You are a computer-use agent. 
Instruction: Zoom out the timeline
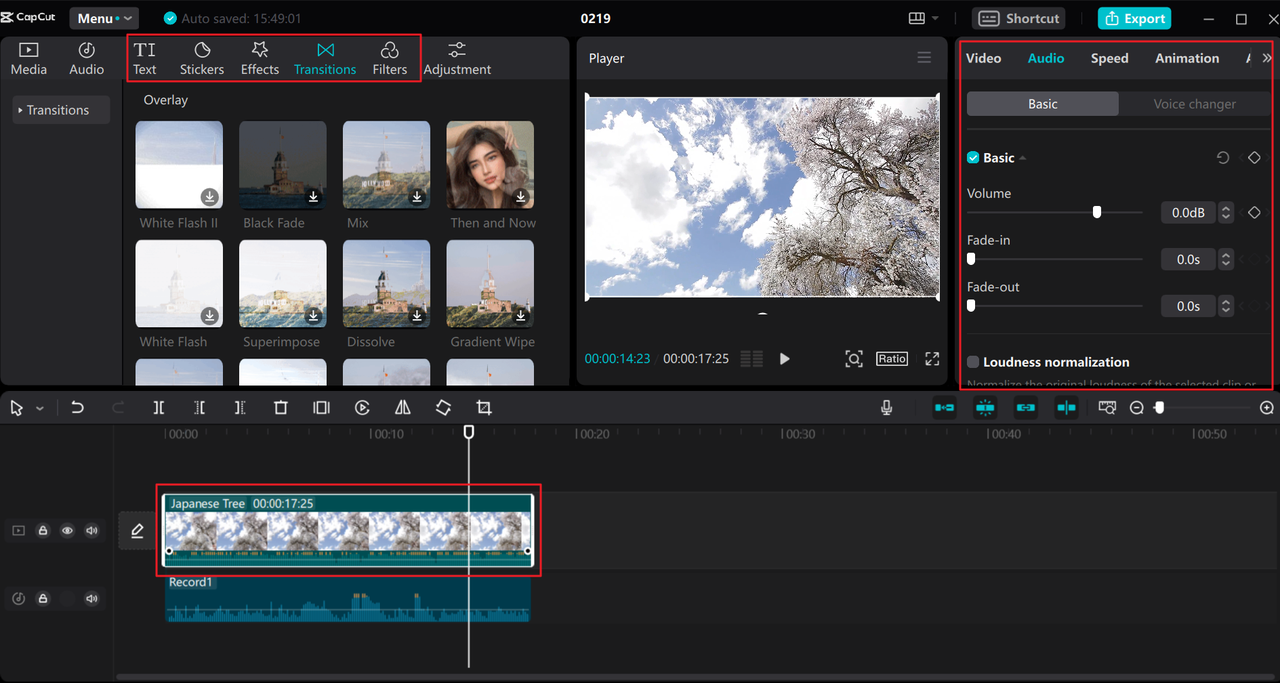[x=1137, y=408]
